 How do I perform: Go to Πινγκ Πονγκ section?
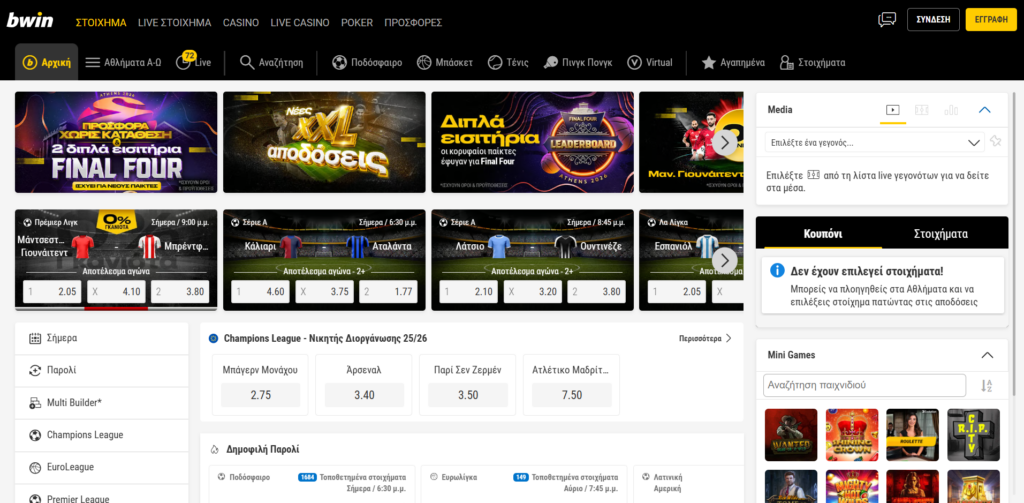click(578, 63)
